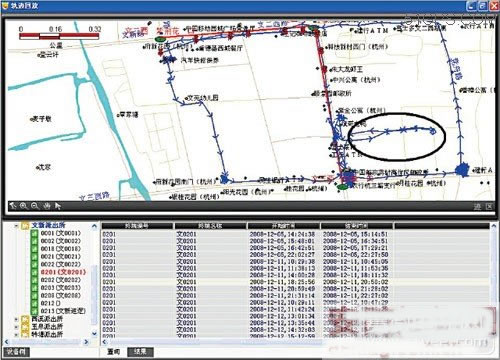The image size is (500, 360).
Task: Select device 0202 (文0202) in tree
Action: click(x=60, y=280)
